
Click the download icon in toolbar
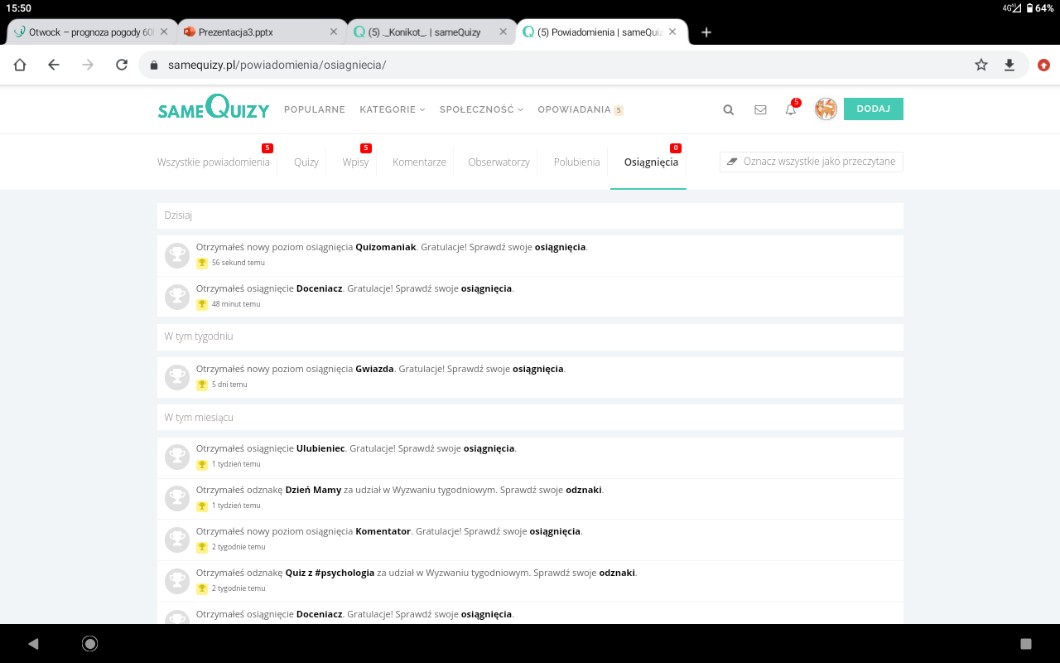[x=1009, y=65]
